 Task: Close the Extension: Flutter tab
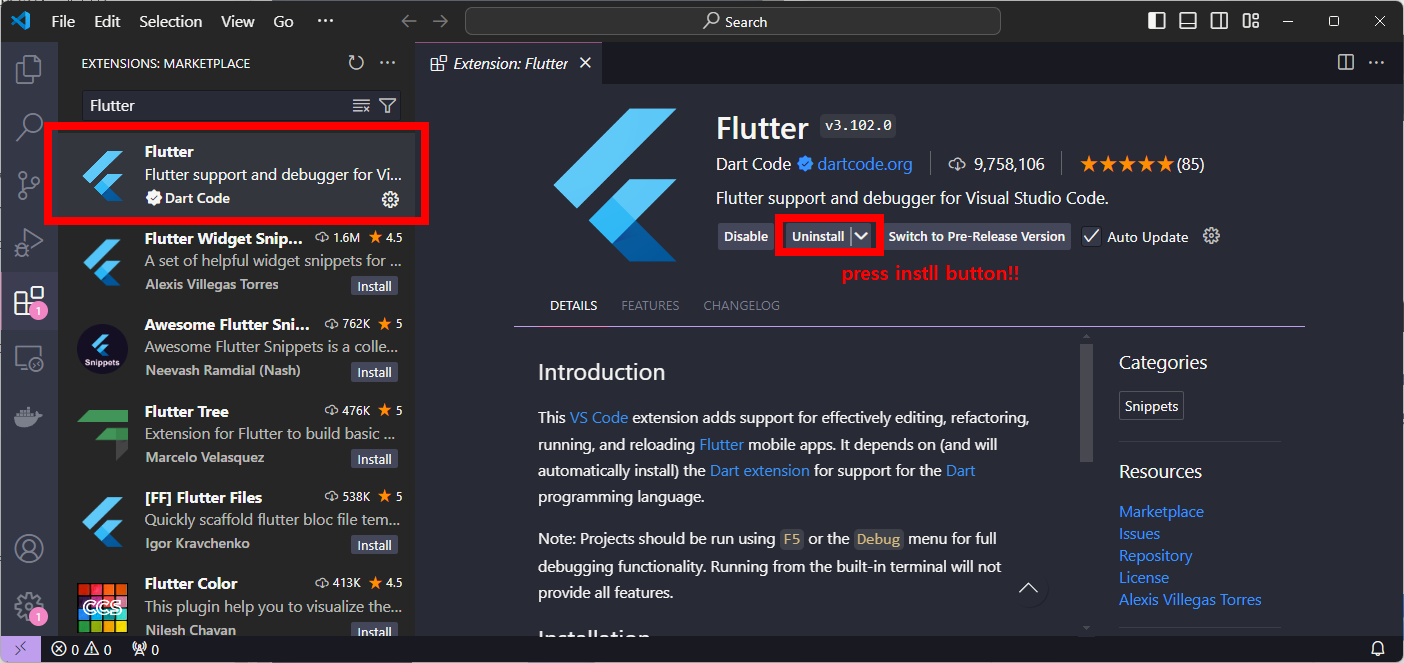(585, 63)
